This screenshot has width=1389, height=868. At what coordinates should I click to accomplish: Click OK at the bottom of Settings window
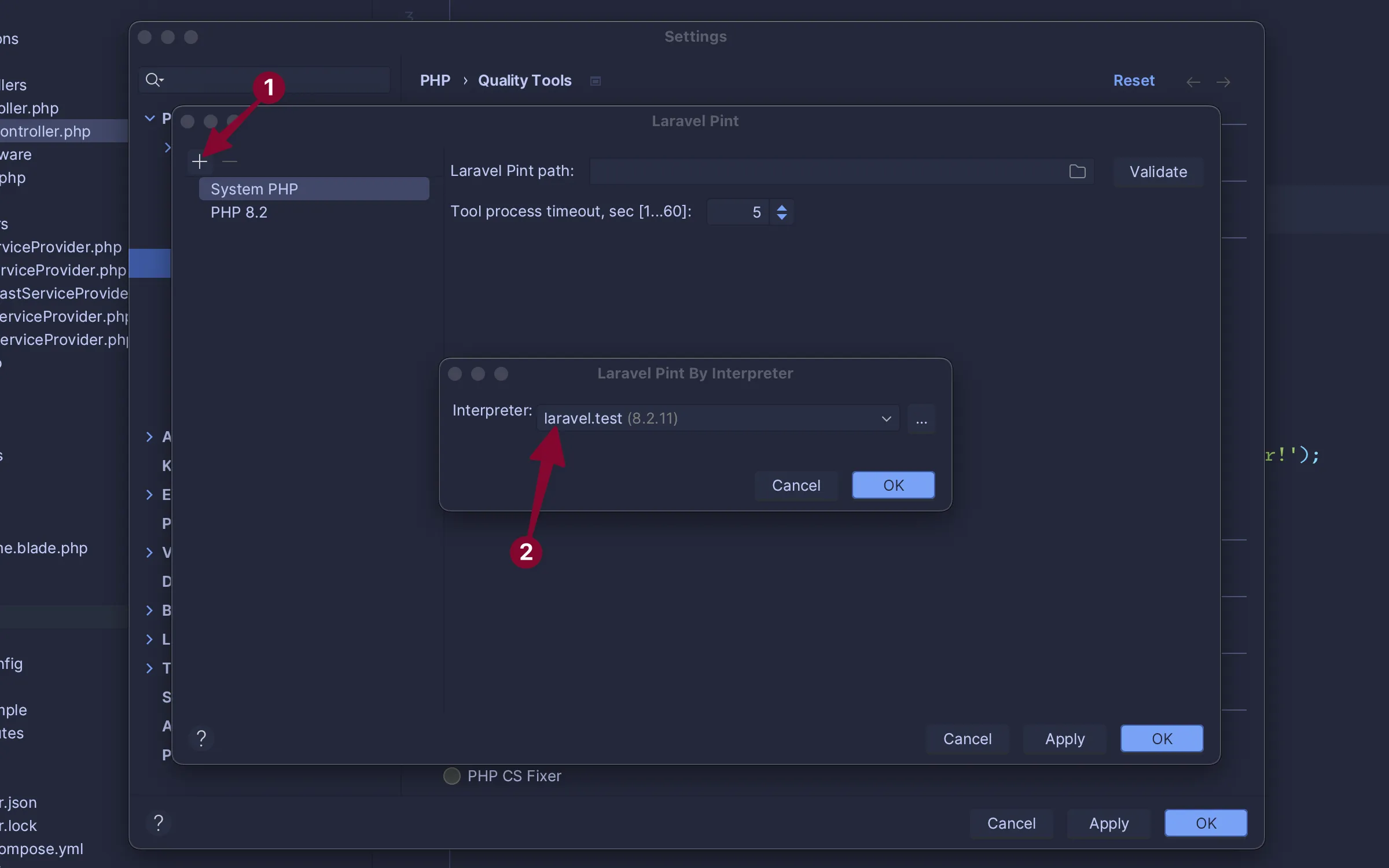[1206, 823]
